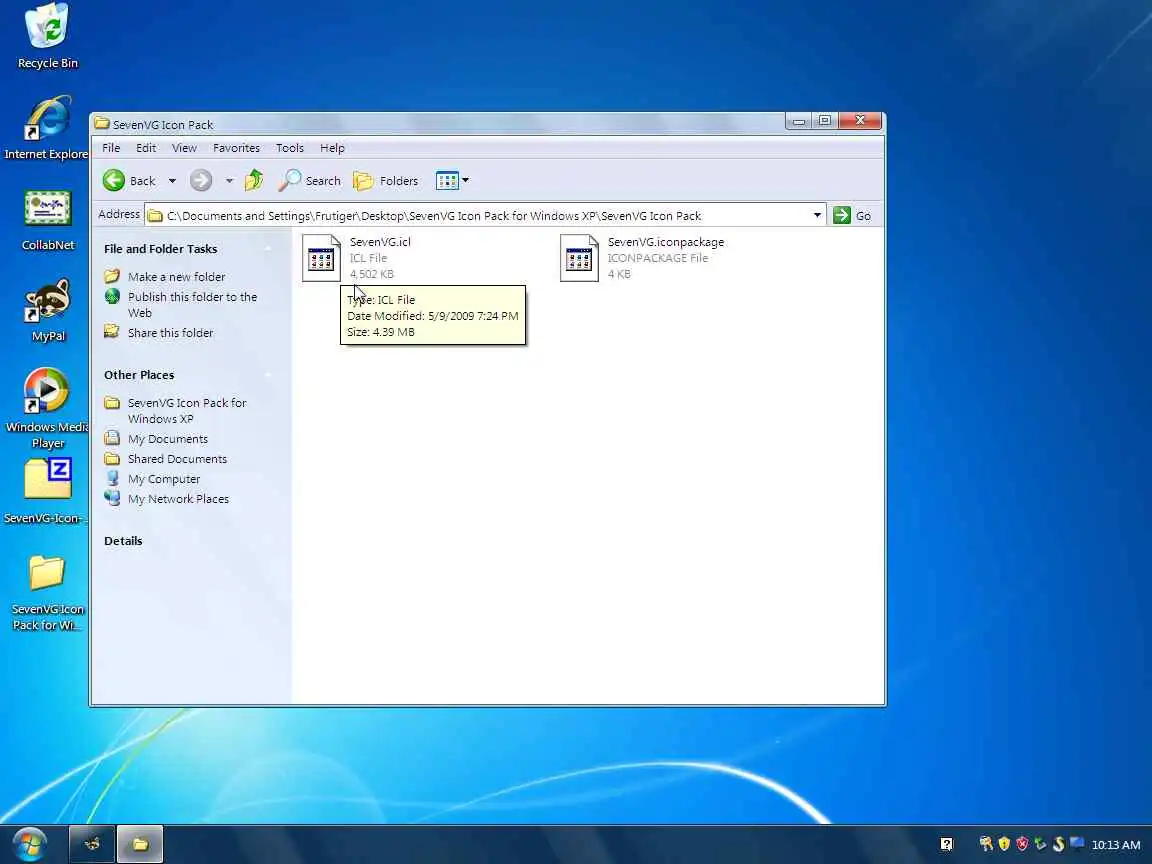This screenshot has width=1152, height=864.
Task: Open Shared Documents link
Action: click(x=177, y=458)
